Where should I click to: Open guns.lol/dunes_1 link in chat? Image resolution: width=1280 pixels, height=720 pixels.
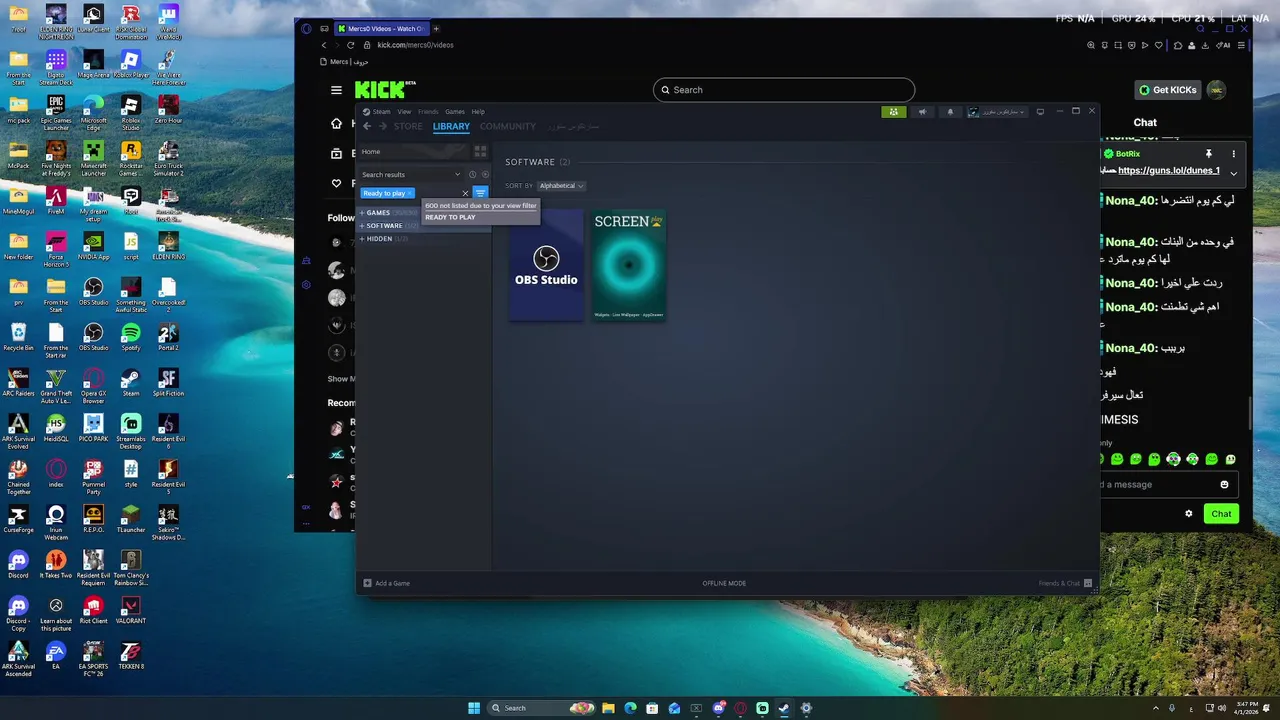coord(1169,171)
